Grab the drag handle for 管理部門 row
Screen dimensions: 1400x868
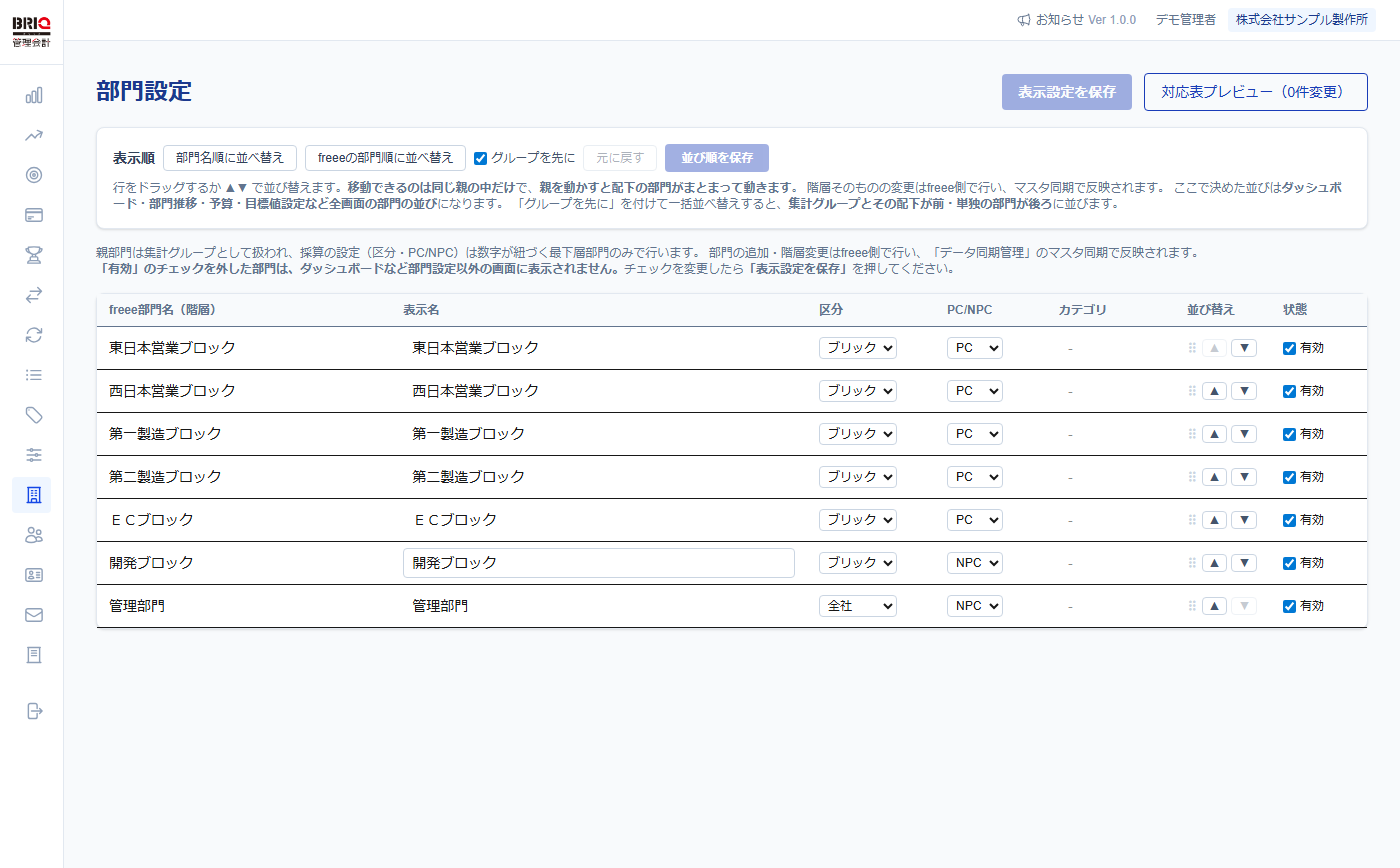point(1192,606)
